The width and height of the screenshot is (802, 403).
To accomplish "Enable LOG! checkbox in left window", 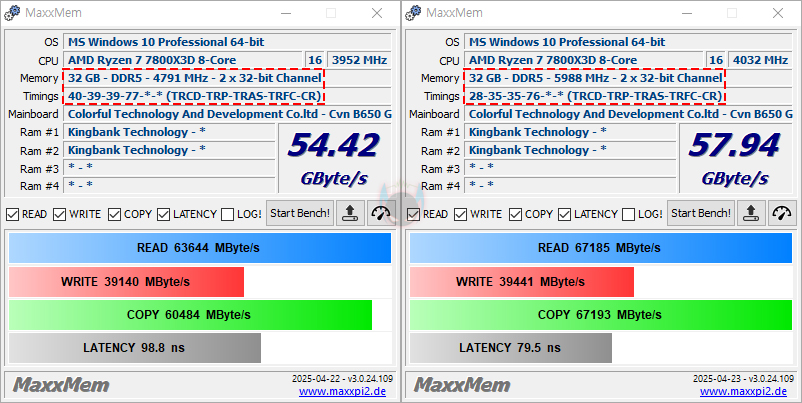I will [x=228, y=214].
